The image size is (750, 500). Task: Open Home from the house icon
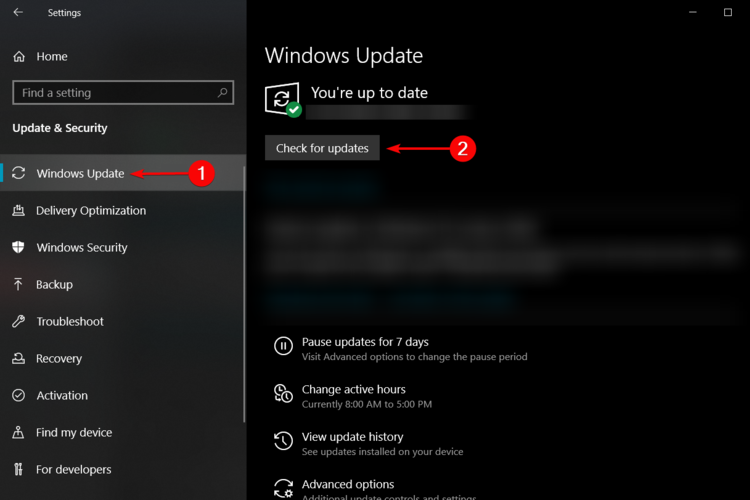pyautogui.click(x=19, y=56)
